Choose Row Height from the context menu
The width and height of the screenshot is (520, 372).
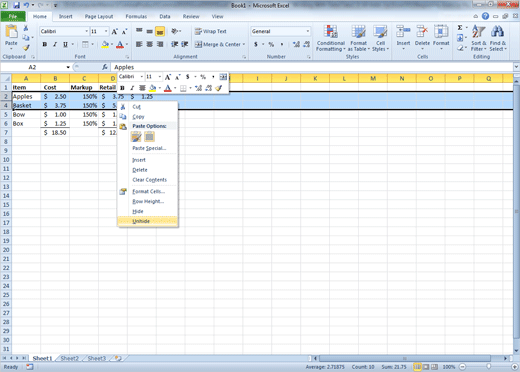148,201
